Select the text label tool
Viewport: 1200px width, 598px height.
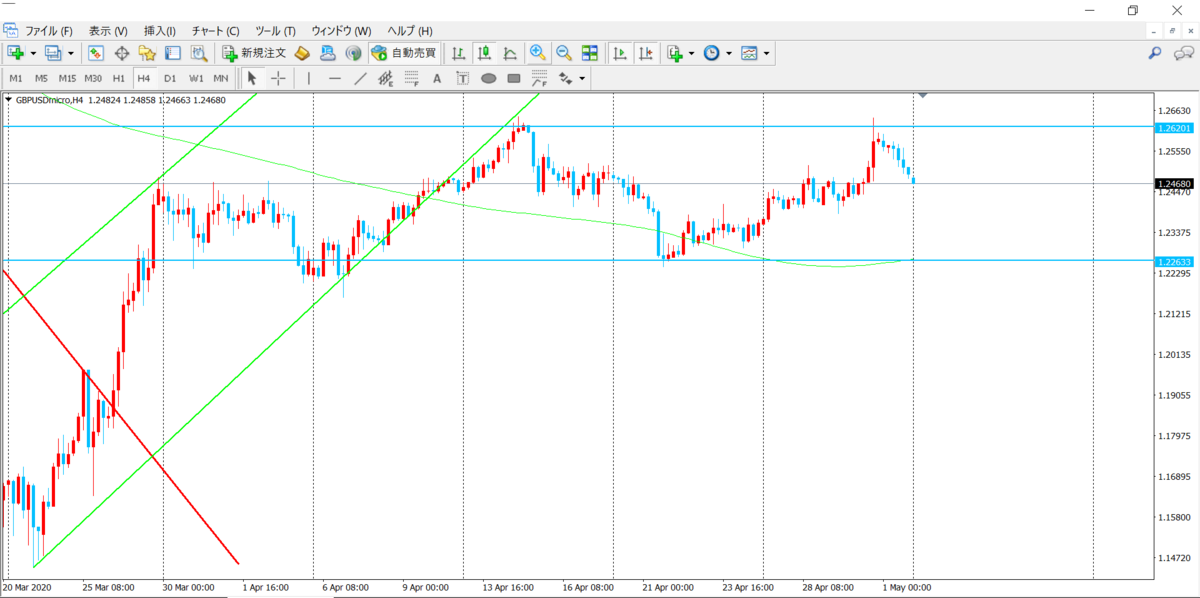click(x=463, y=78)
